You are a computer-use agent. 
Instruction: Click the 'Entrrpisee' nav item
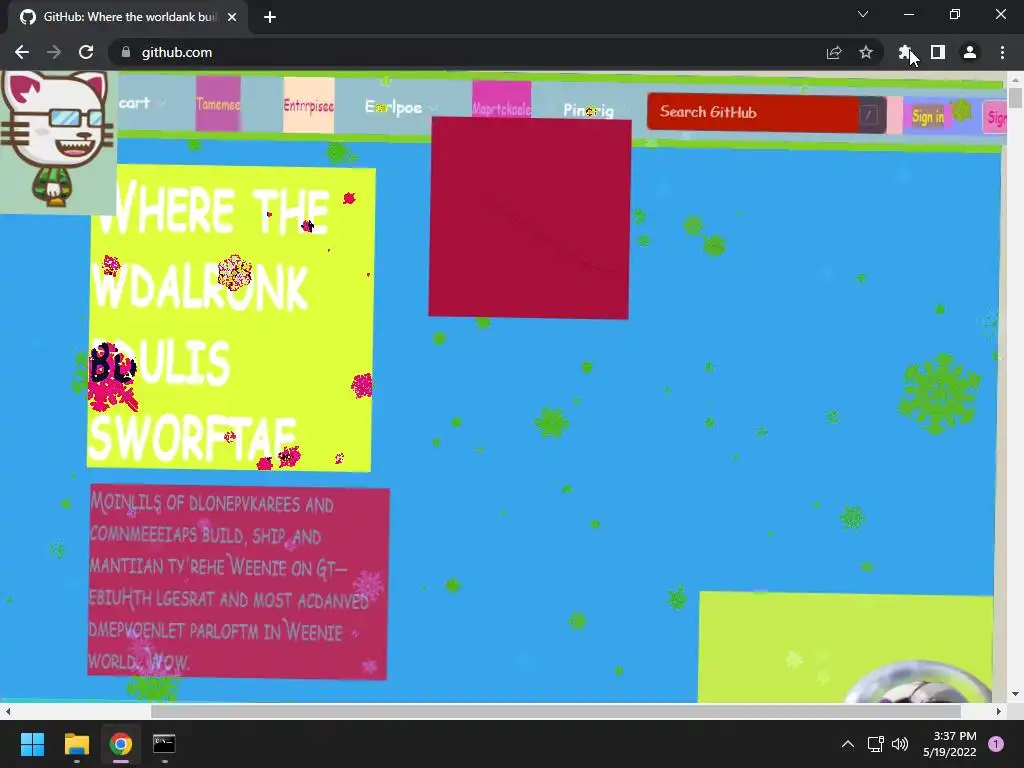[x=308, y=105]
